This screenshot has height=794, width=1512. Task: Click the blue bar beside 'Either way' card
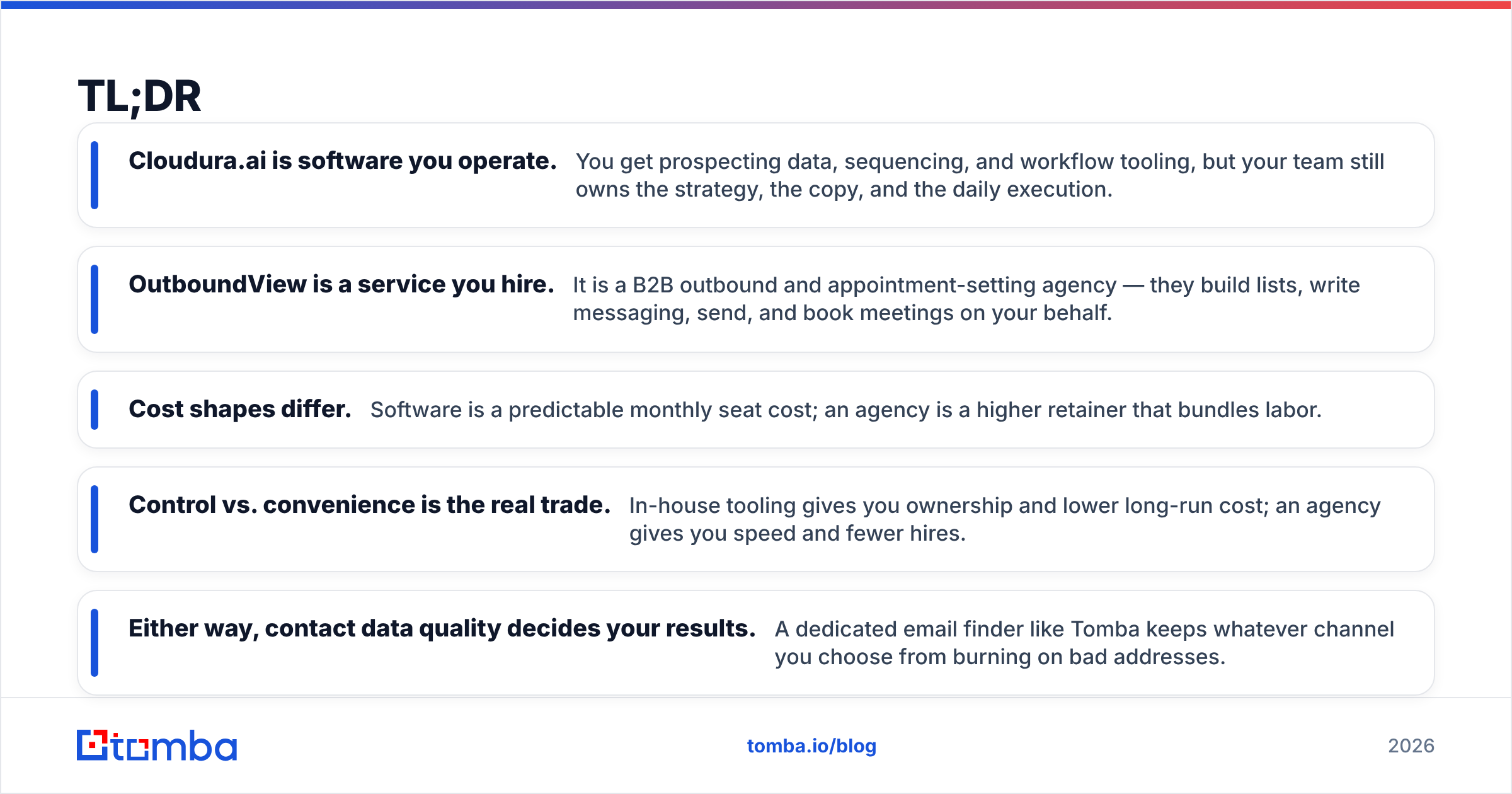point(94,643)
